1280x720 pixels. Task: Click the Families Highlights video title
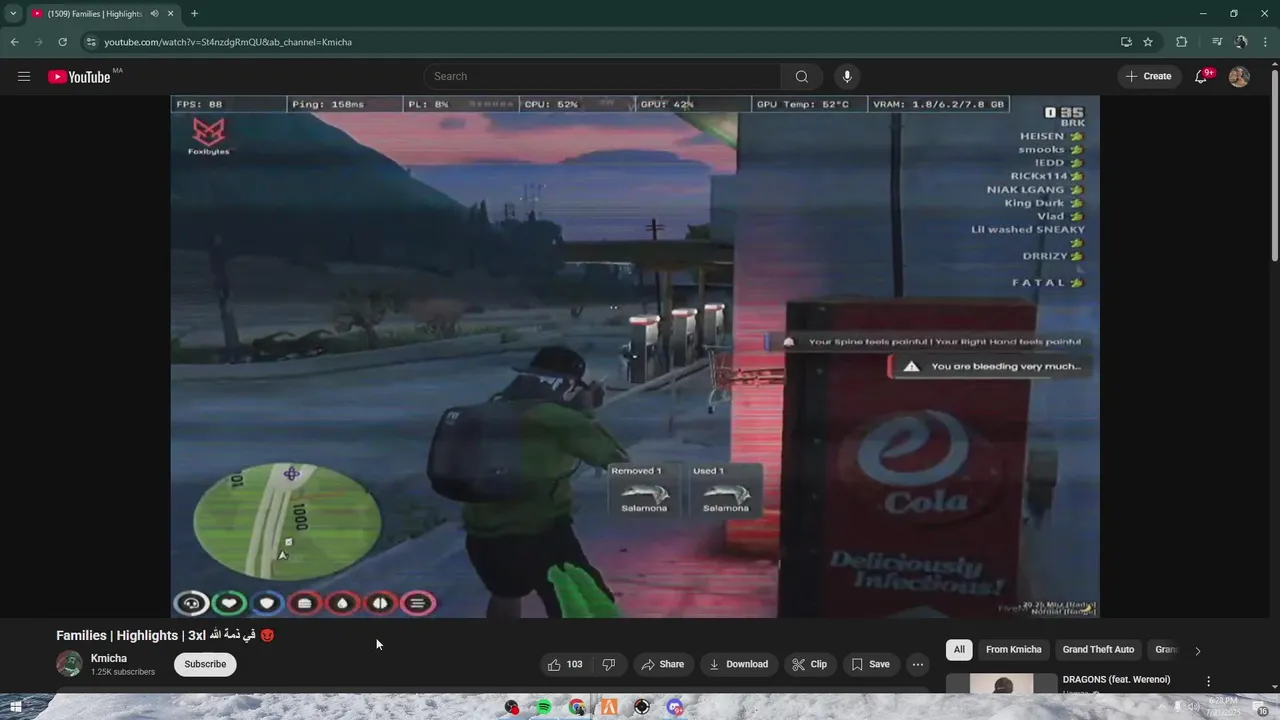coord(165,635)
